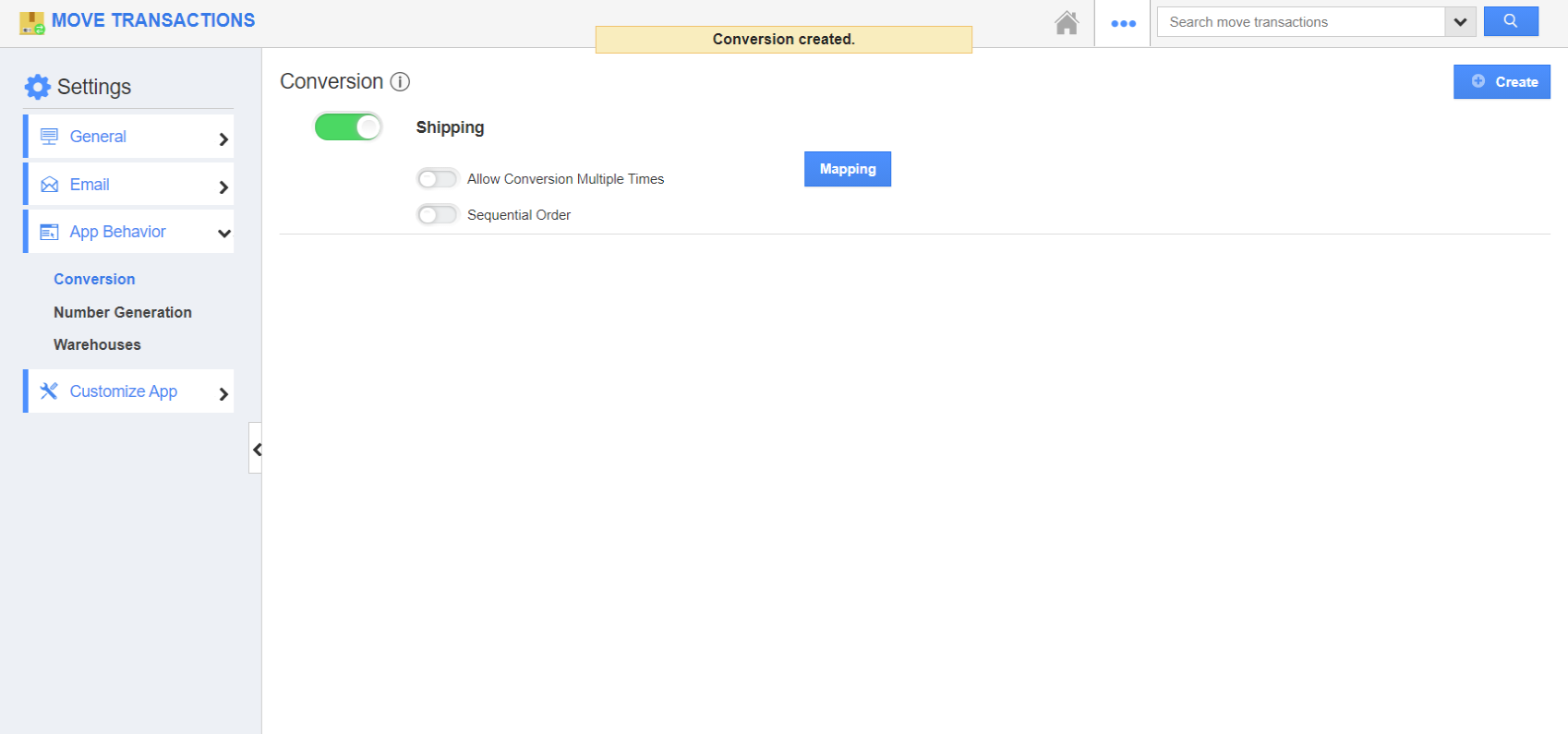Click the Conversion info icon
Viewport: 1568px width, 734px height.
400,81
